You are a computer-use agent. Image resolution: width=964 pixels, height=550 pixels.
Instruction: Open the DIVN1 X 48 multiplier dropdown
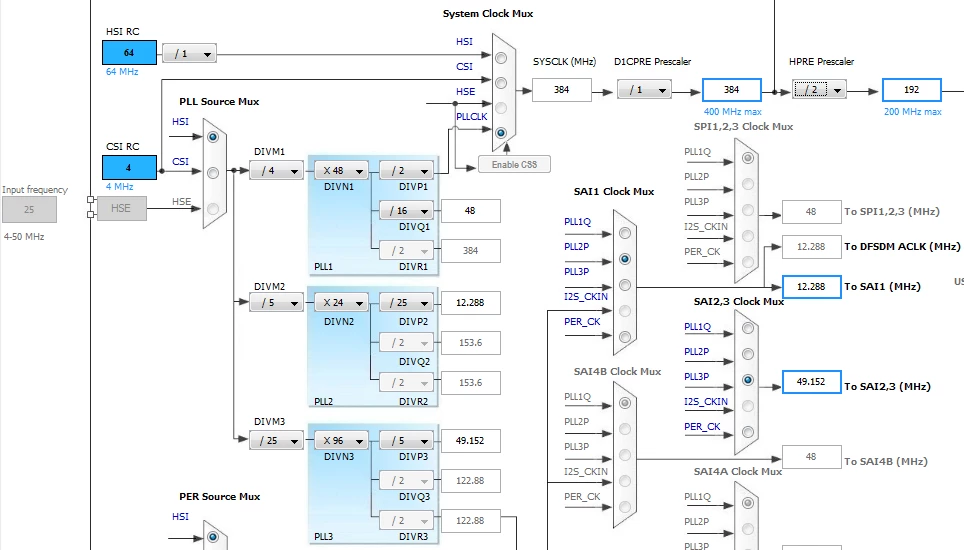click(341, 171)
